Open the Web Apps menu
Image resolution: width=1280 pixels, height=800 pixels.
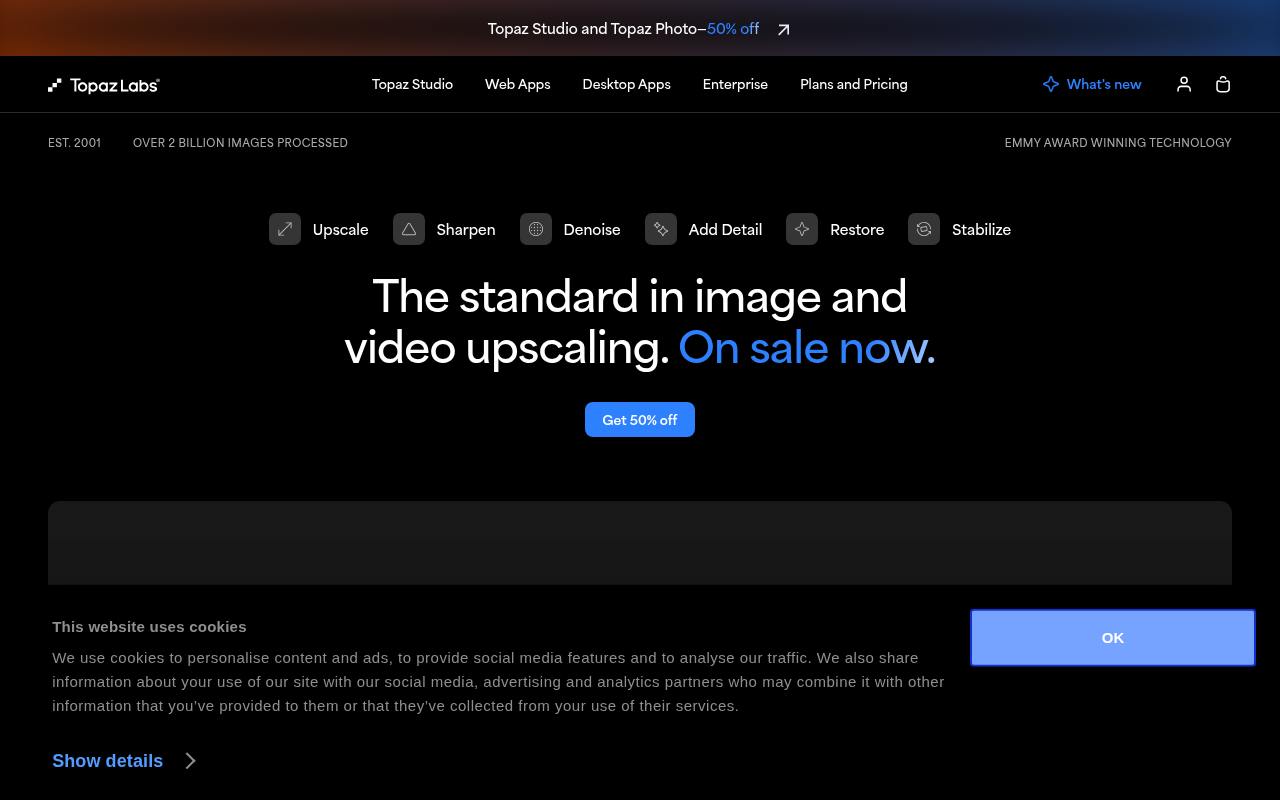(x=518, y=84)
